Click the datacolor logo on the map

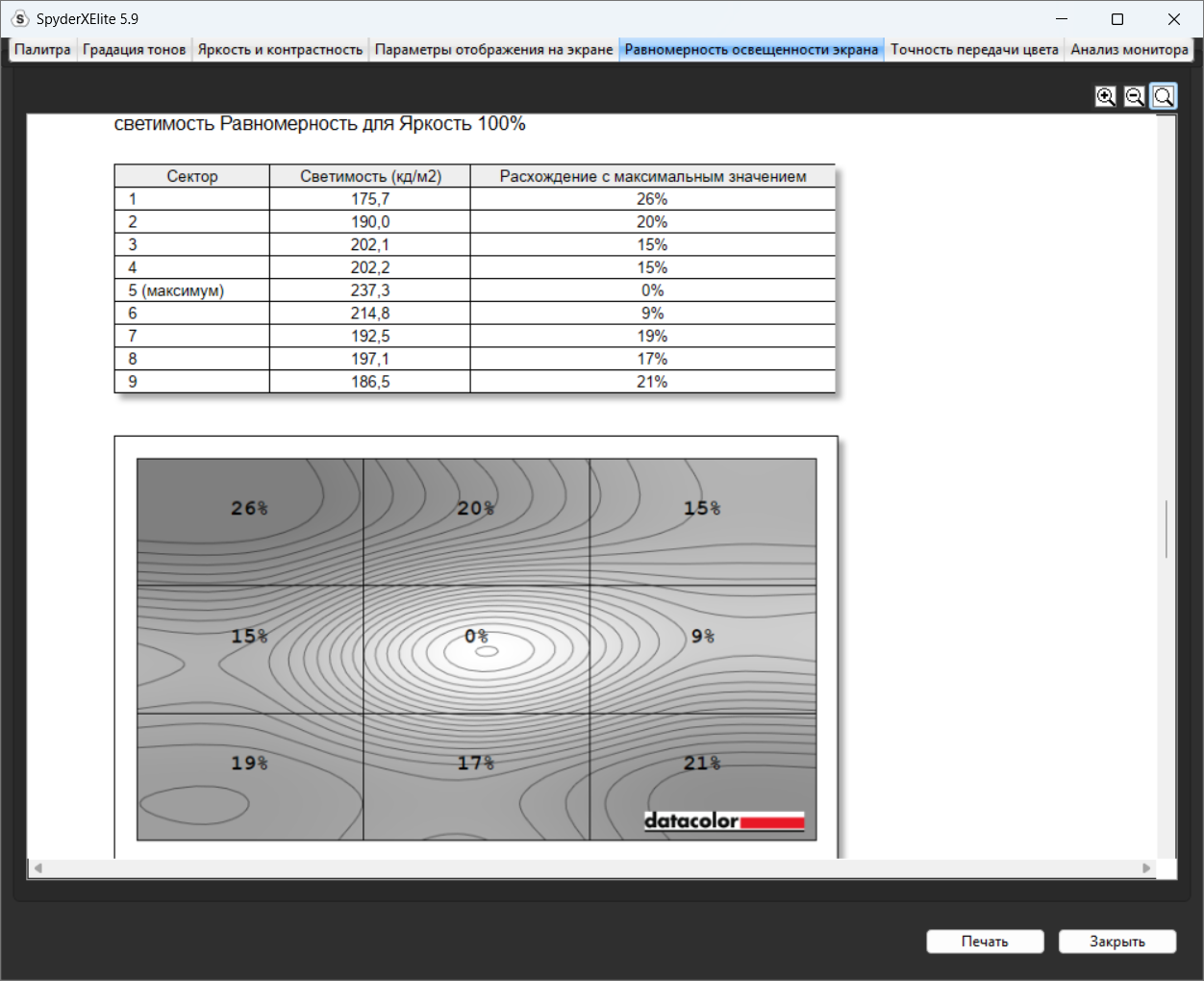coord(724,821)
